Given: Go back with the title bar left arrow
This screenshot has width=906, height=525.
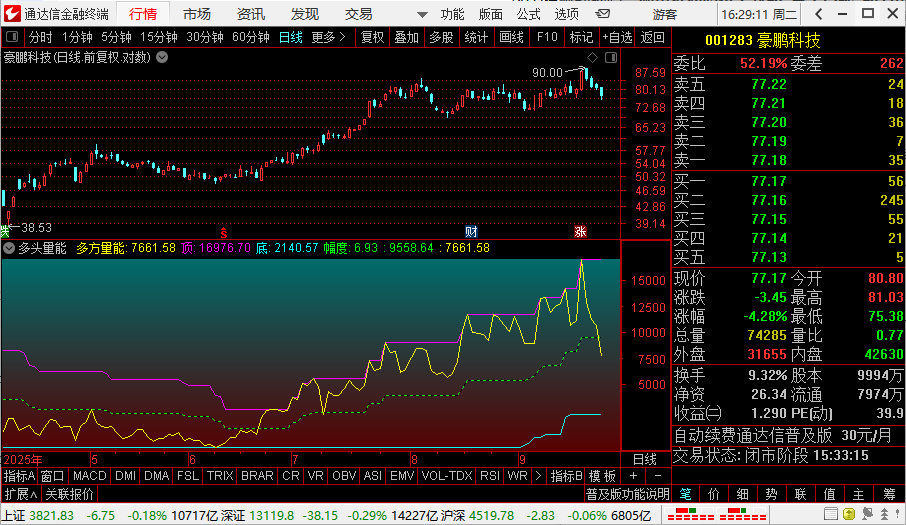Looking at the screenshot, I should point(818,13).
